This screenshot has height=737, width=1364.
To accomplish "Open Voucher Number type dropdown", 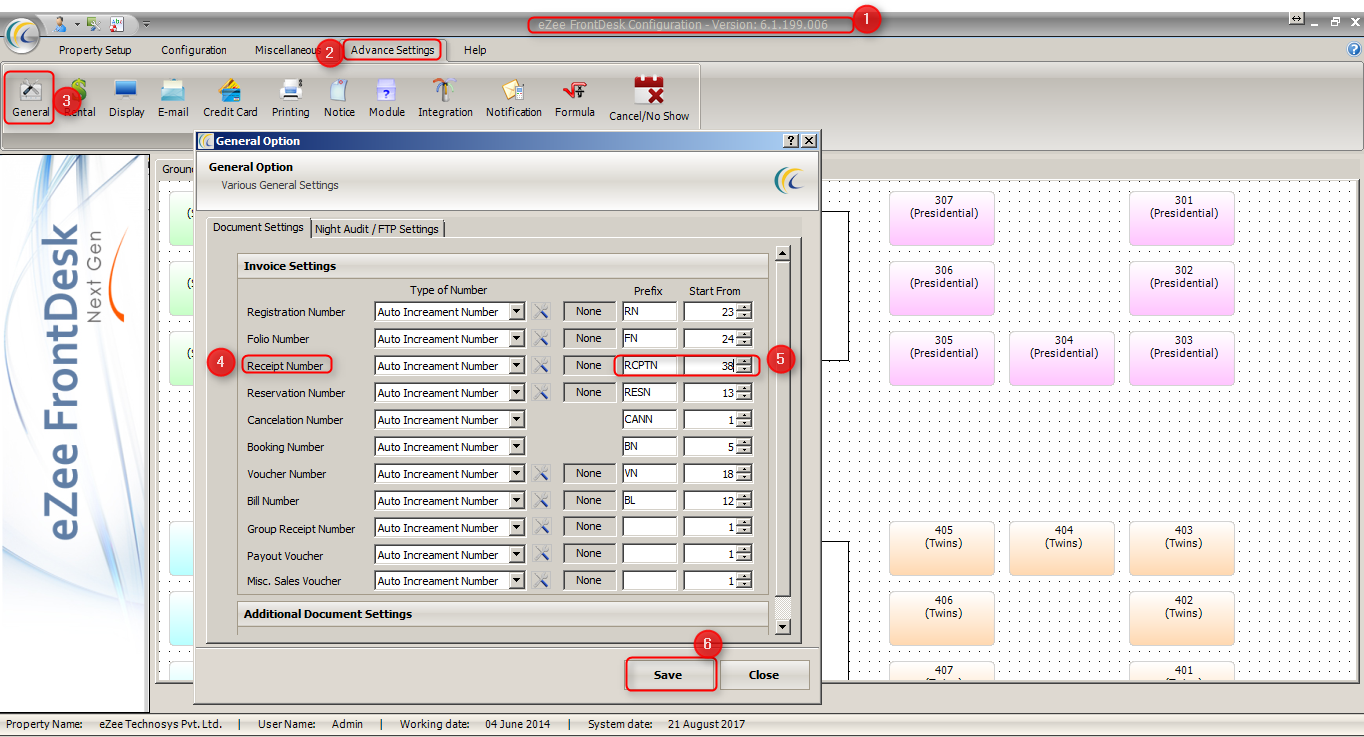I will coord(516,474).
